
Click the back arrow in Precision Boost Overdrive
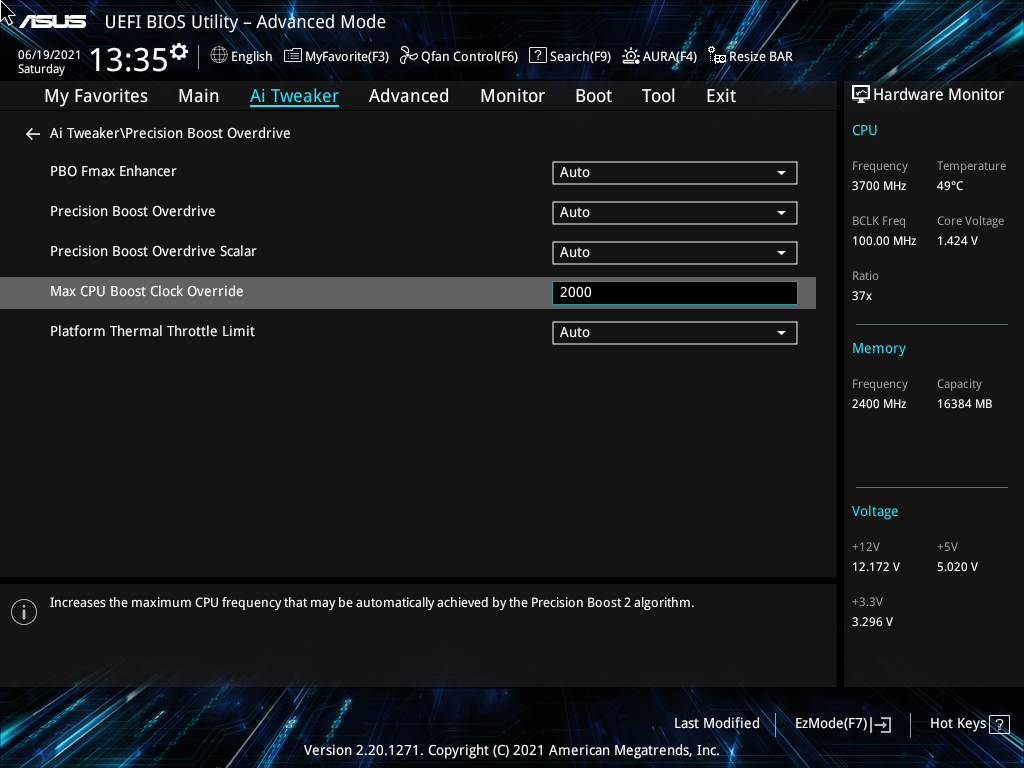click(32, 133)
